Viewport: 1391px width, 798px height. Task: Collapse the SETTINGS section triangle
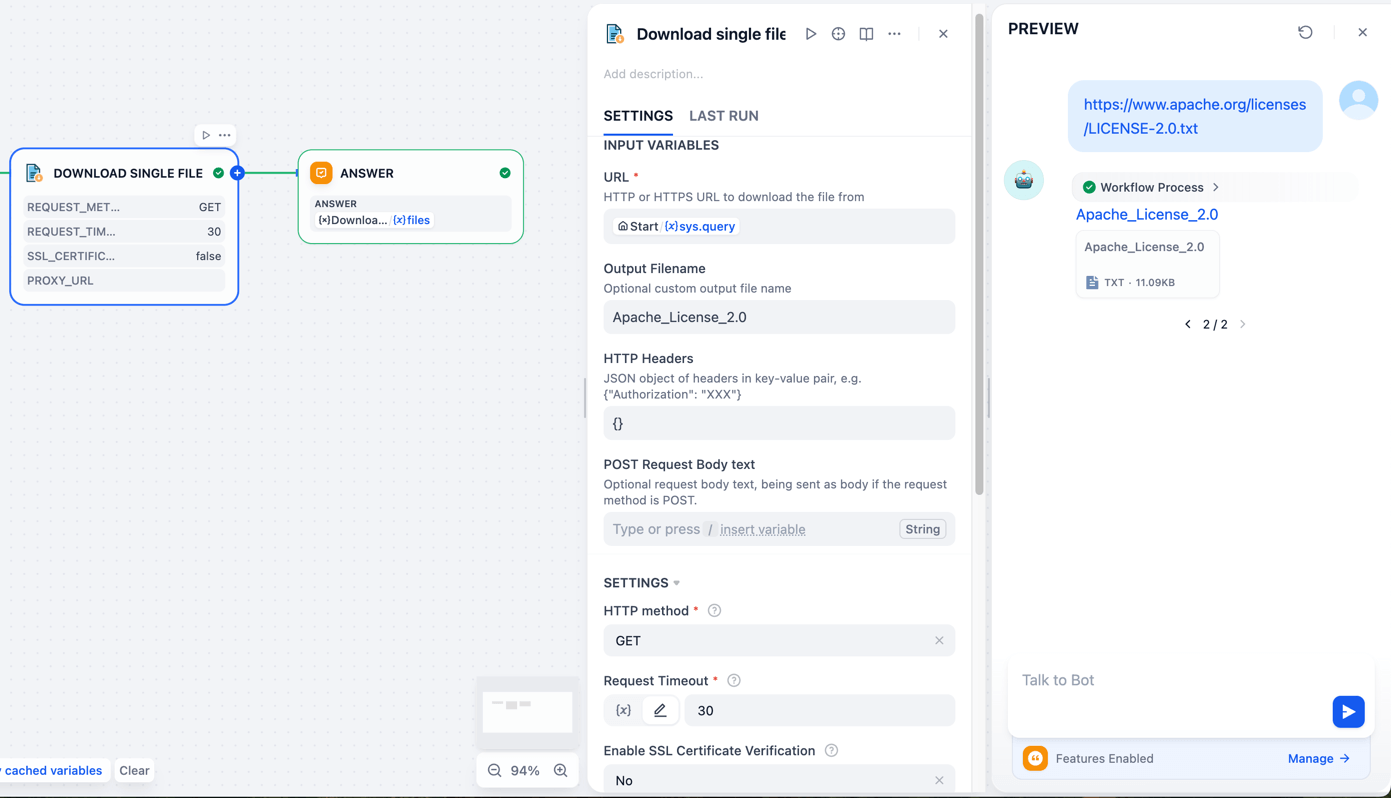coord(677,583)
